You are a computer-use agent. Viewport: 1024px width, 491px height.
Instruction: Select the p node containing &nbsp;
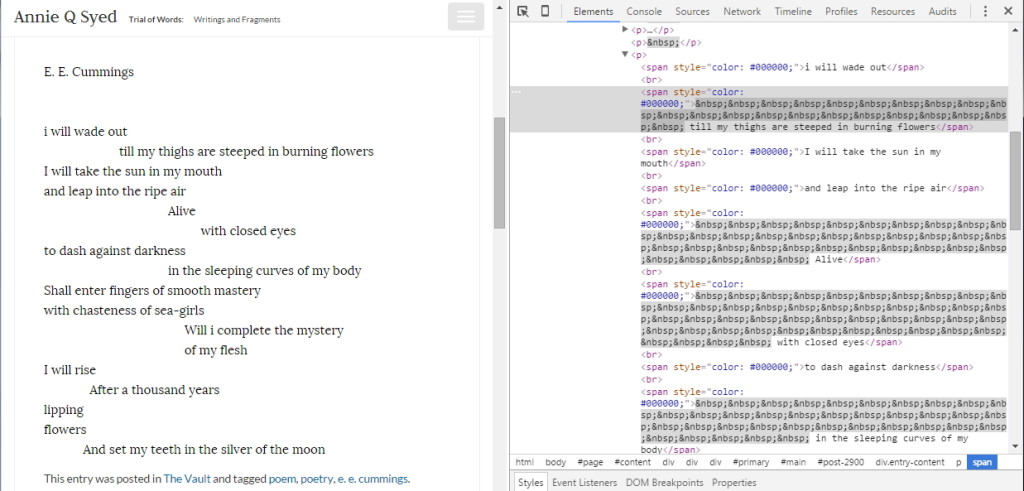[x=666, y=42]
